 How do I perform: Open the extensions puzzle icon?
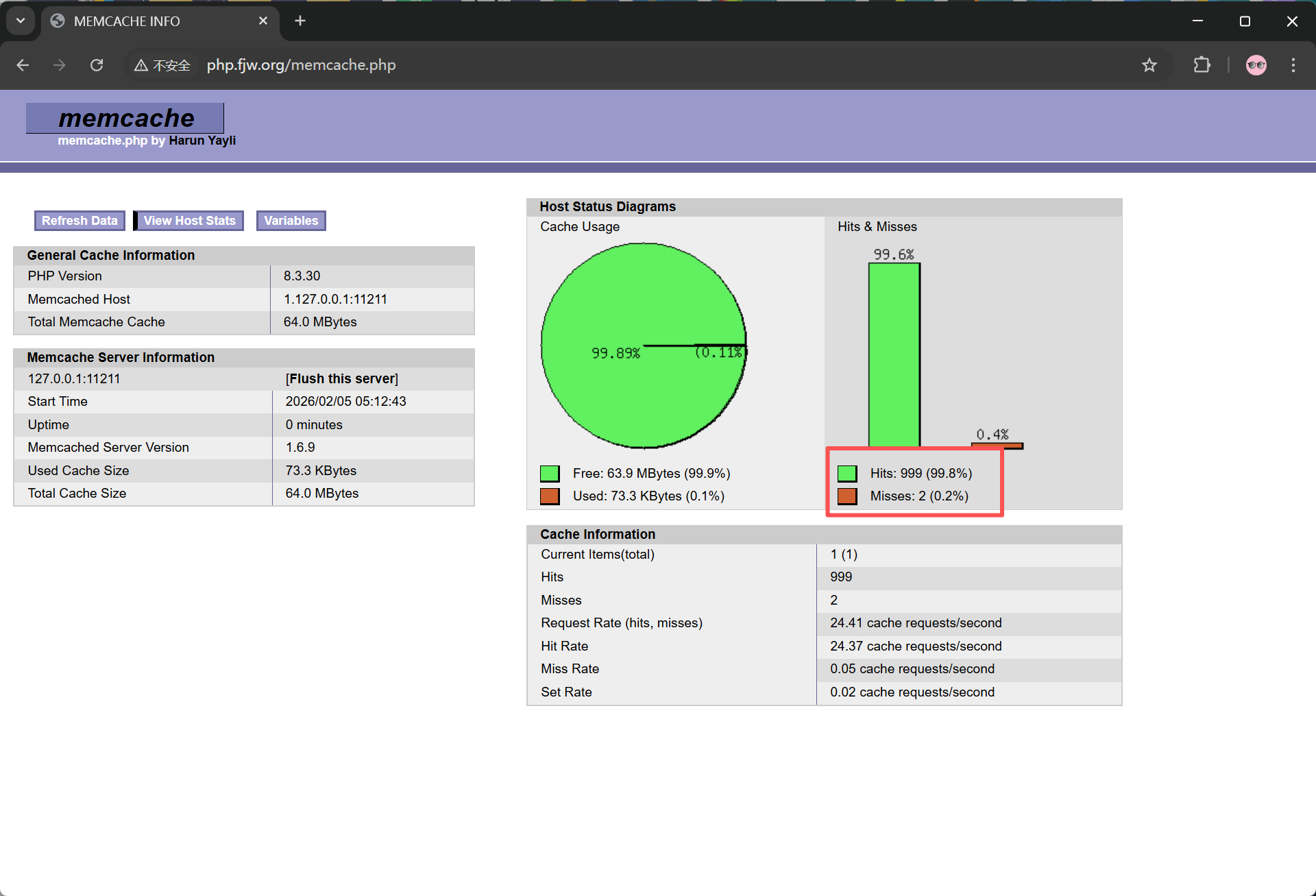tap(1202, 65)
